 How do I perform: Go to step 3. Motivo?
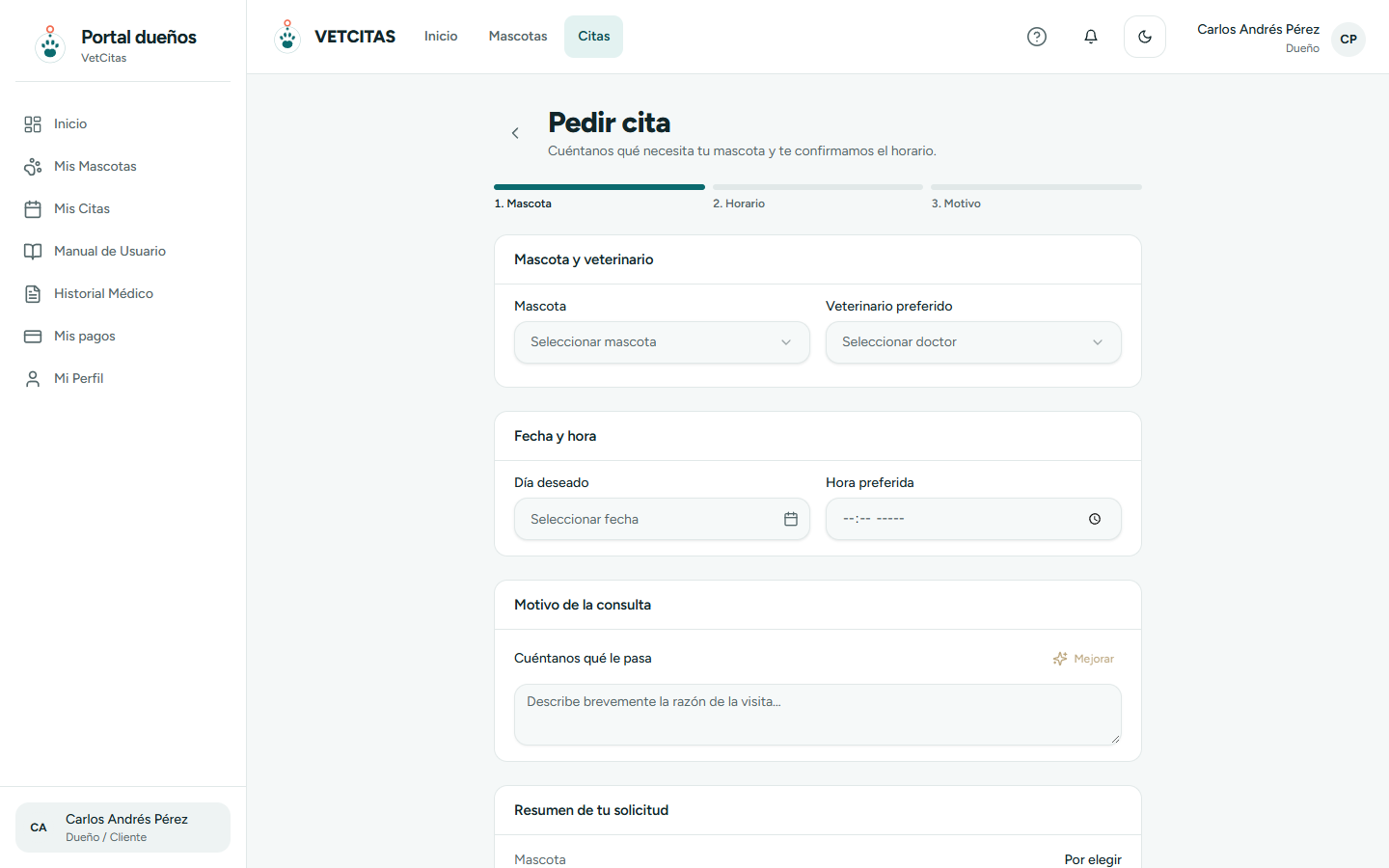point(956,203)
